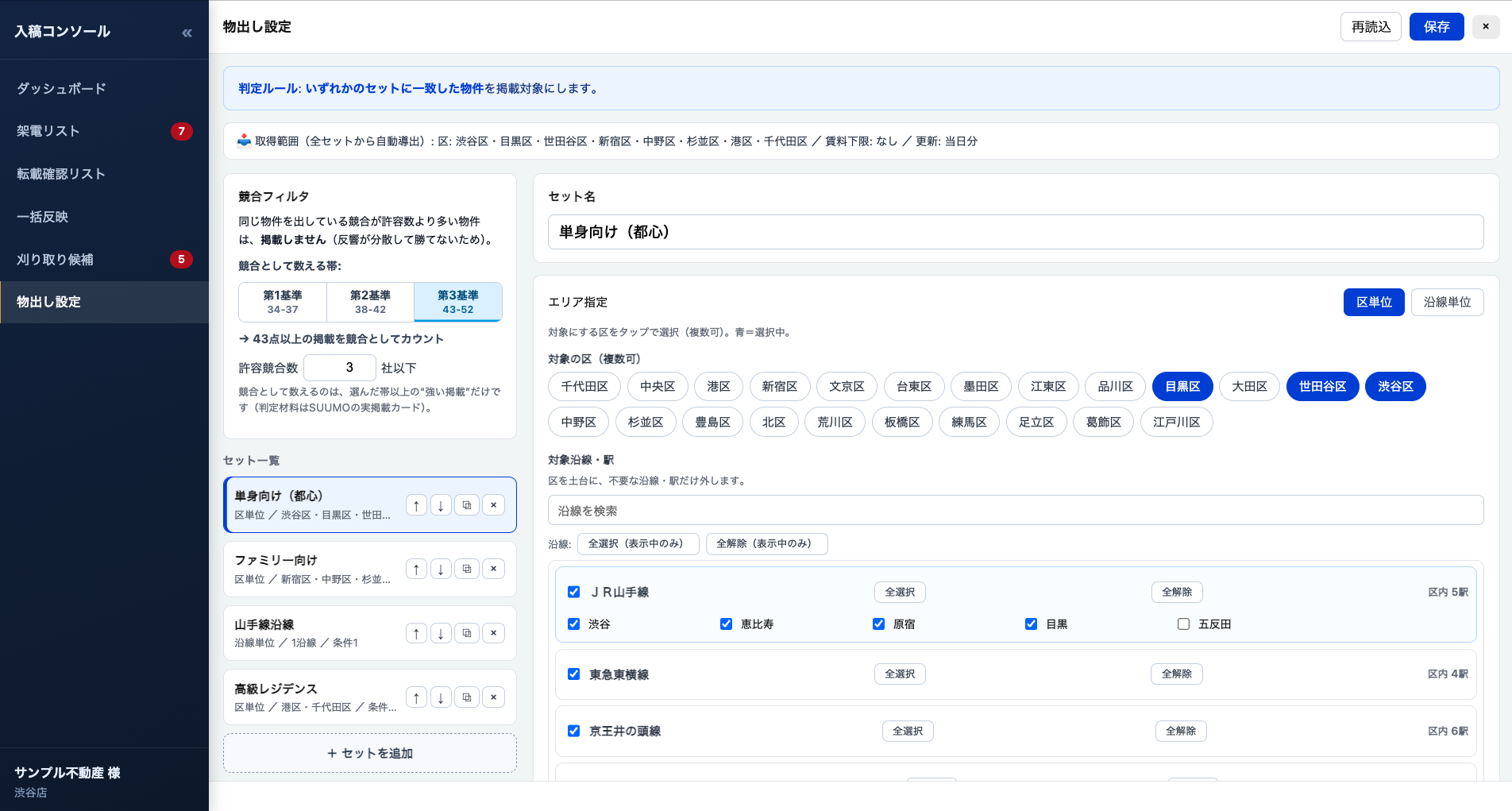1512x811 pixels.
Task: Click 全選択 on the JR山手線 row
Action: pos(900,592)
